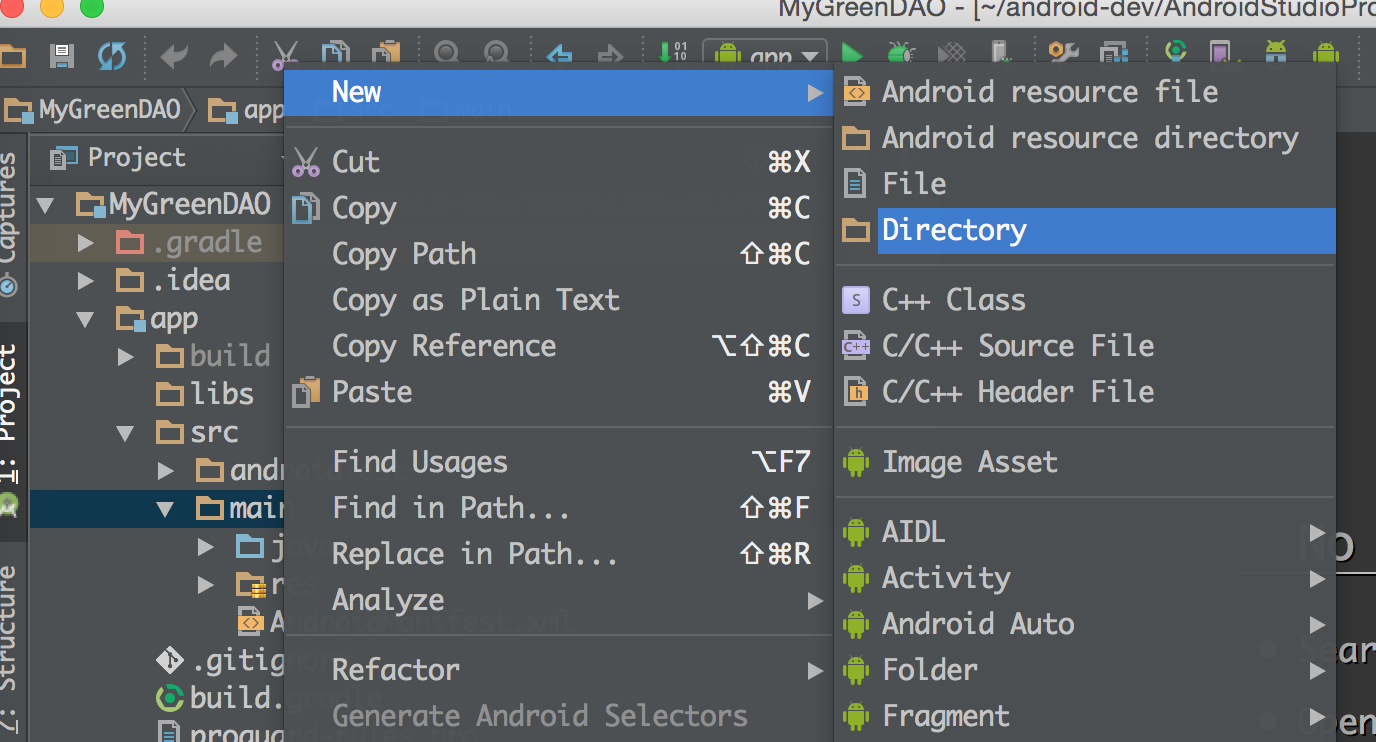
Task: Click the Debug app bug icon
Action: click(x=901, y=54)
